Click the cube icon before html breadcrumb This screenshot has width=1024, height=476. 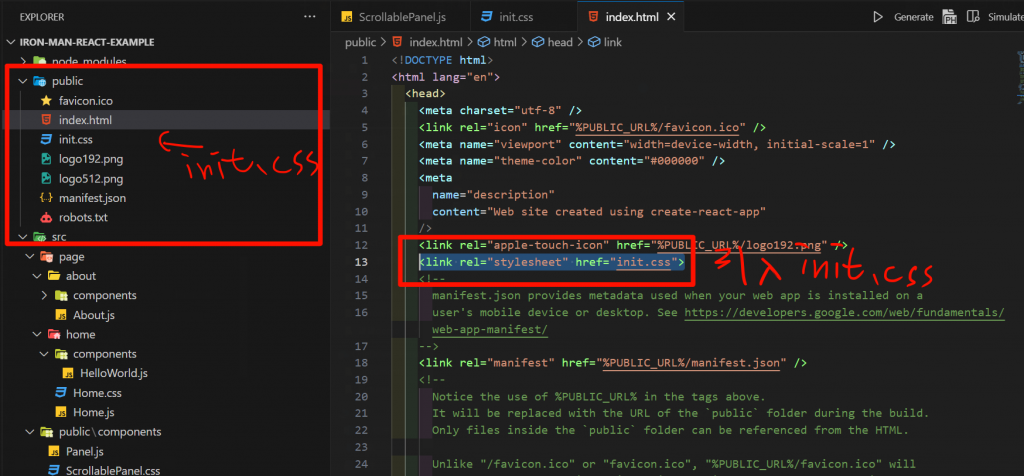[x=484, y=42]
